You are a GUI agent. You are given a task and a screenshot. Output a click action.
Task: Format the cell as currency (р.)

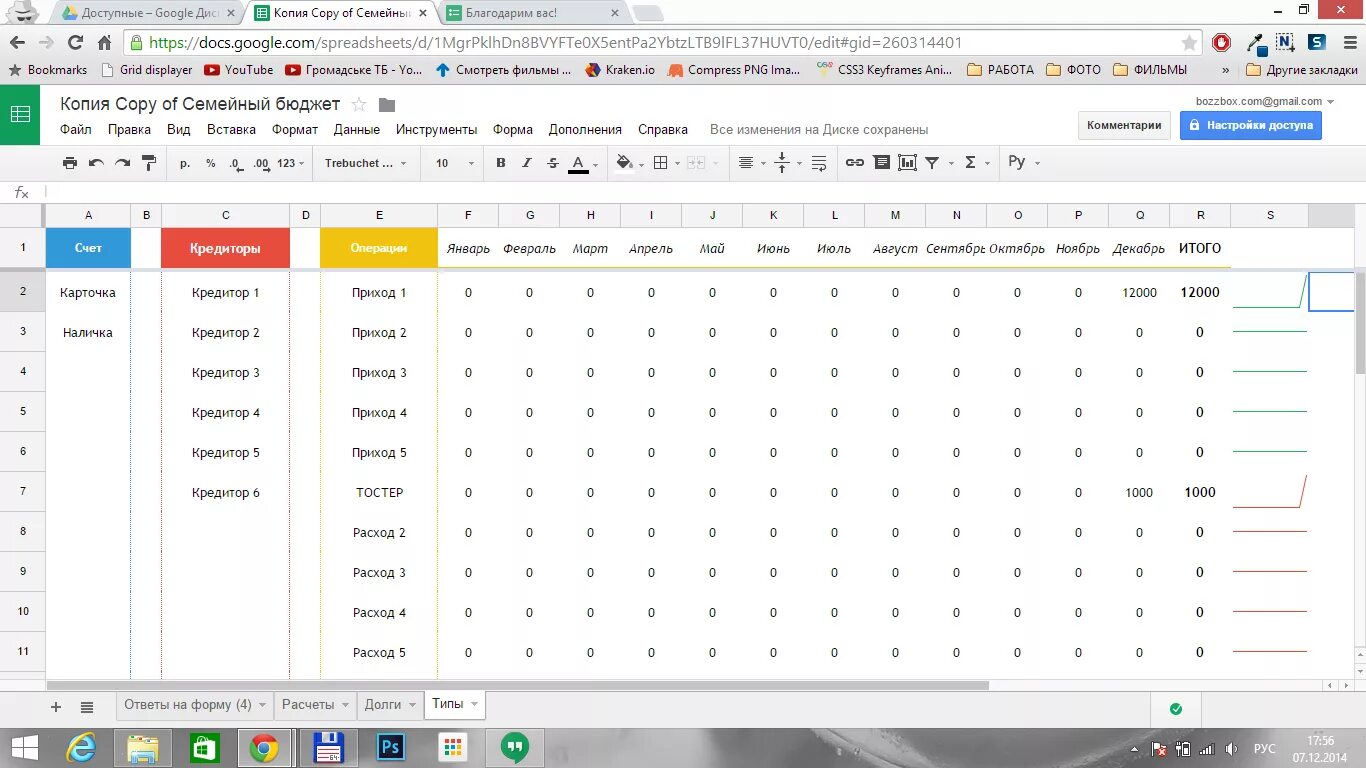tap(185, 163)
